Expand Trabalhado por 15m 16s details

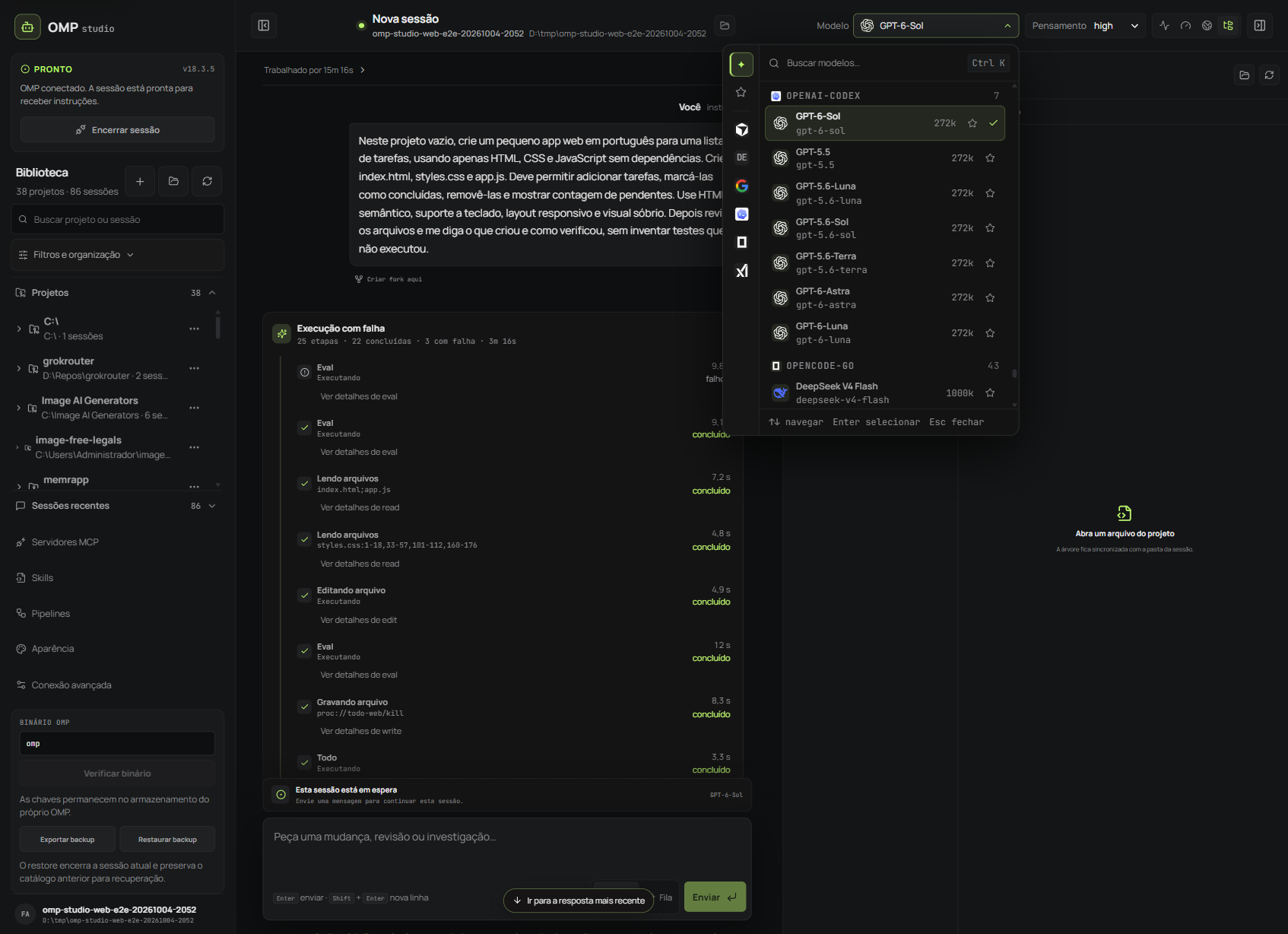(x=314, y=70)
